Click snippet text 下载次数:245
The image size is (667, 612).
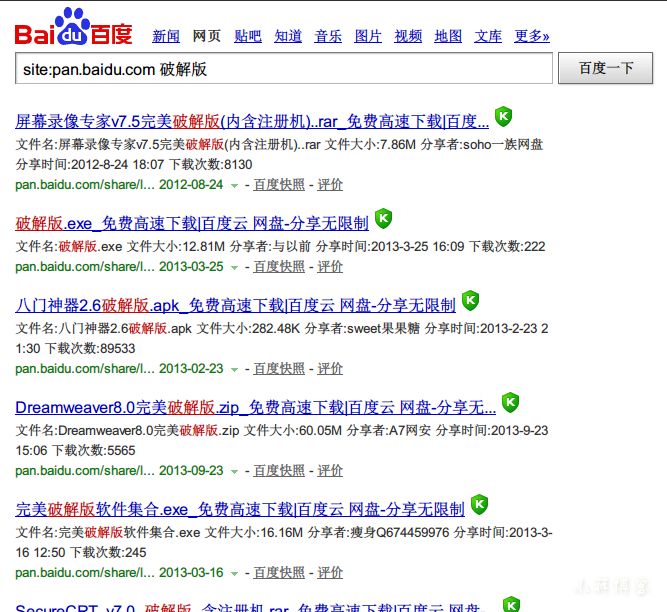[x=108, y=553]
